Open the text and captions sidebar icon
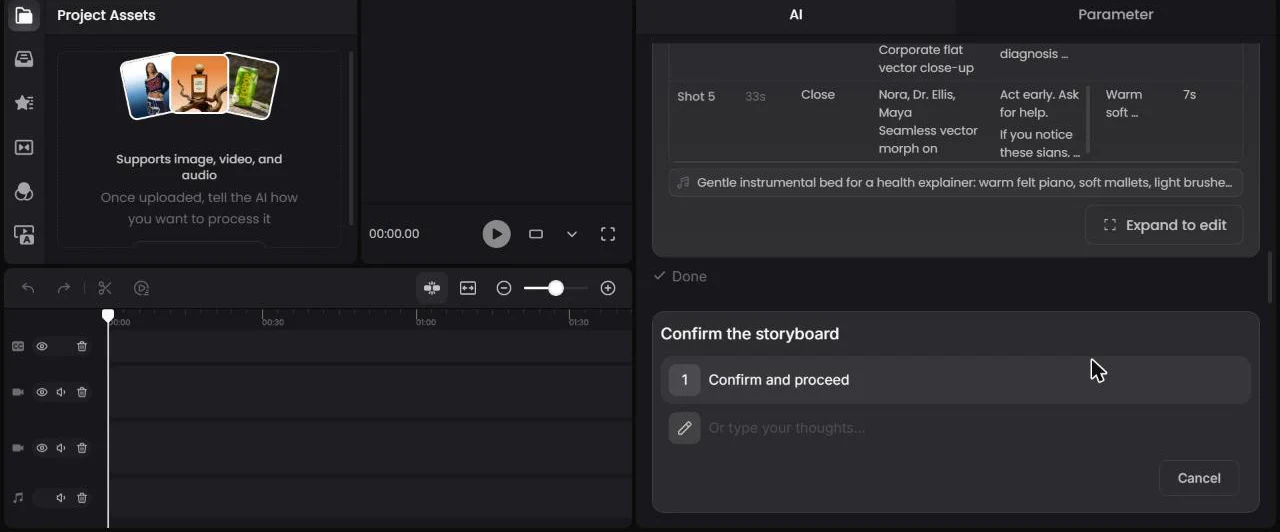The image size is (1280, 532). (x=24, y=235)
